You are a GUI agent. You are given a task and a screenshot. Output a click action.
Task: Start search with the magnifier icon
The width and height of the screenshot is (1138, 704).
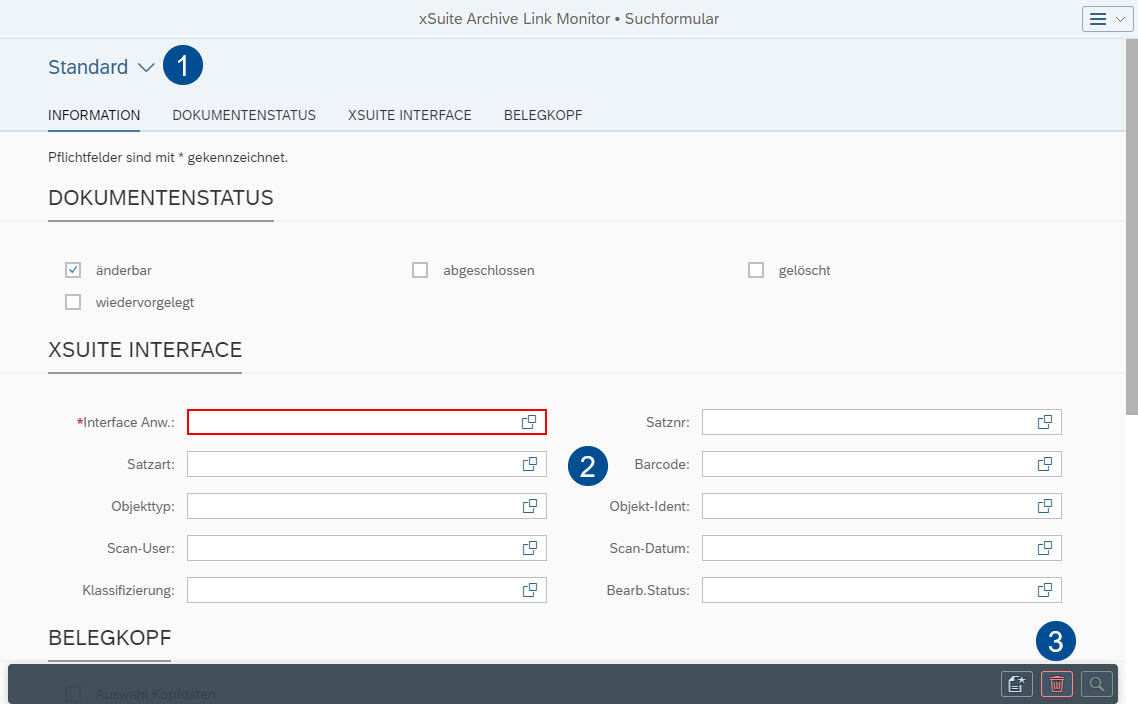coord(1096,684)
